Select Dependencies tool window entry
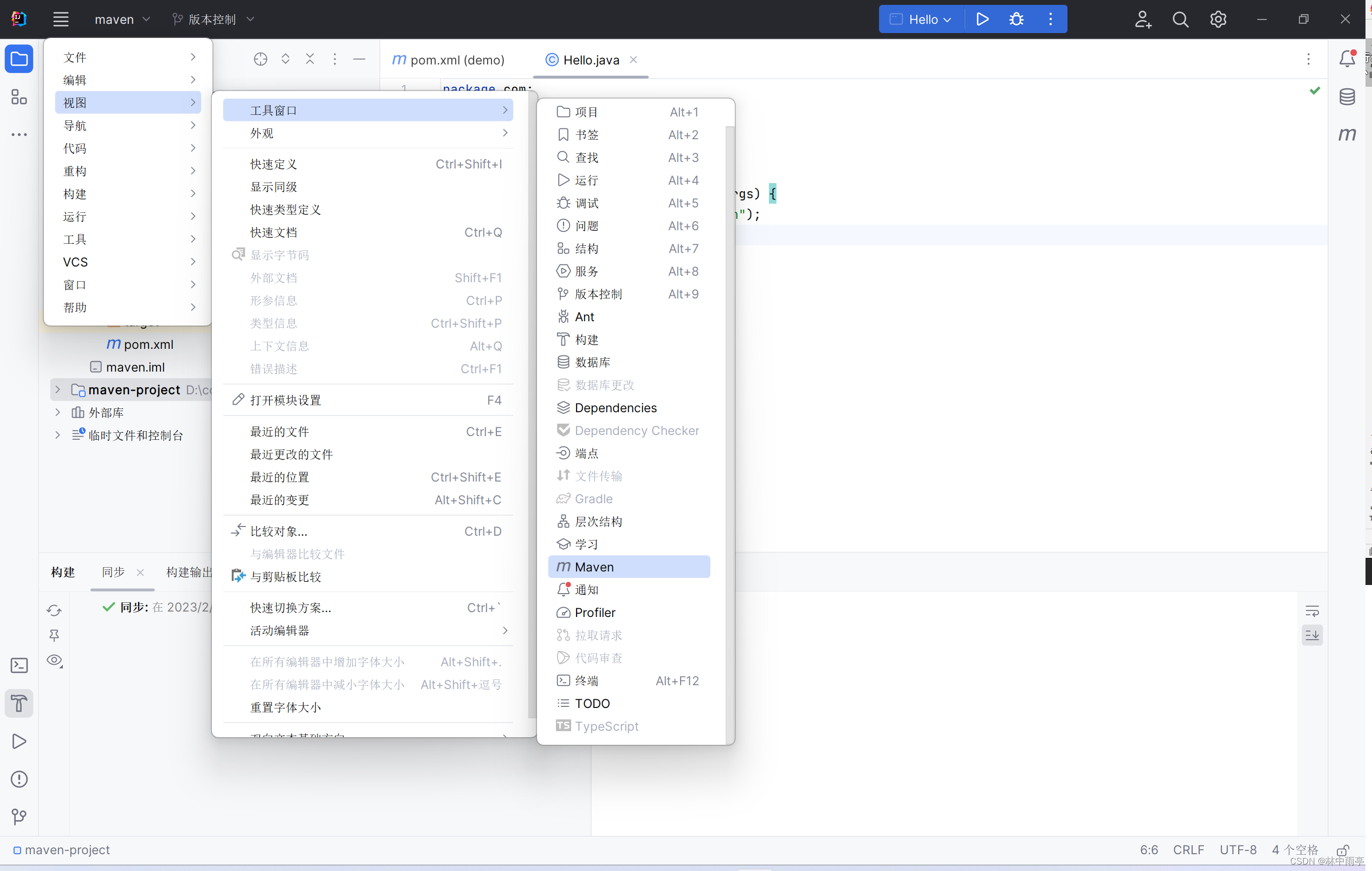 coord(629,408)
